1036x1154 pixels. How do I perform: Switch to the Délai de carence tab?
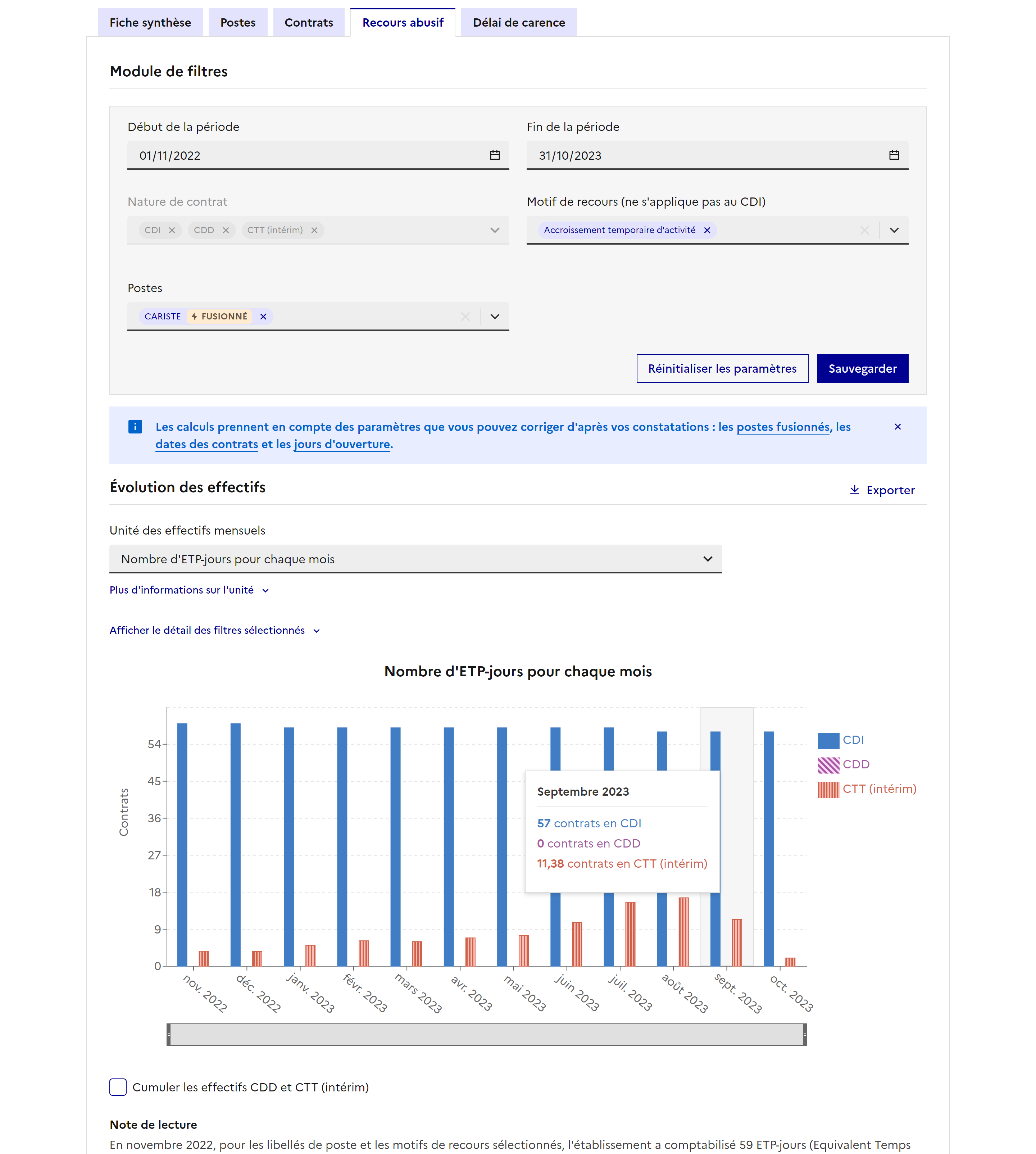[x=518, y=22]
